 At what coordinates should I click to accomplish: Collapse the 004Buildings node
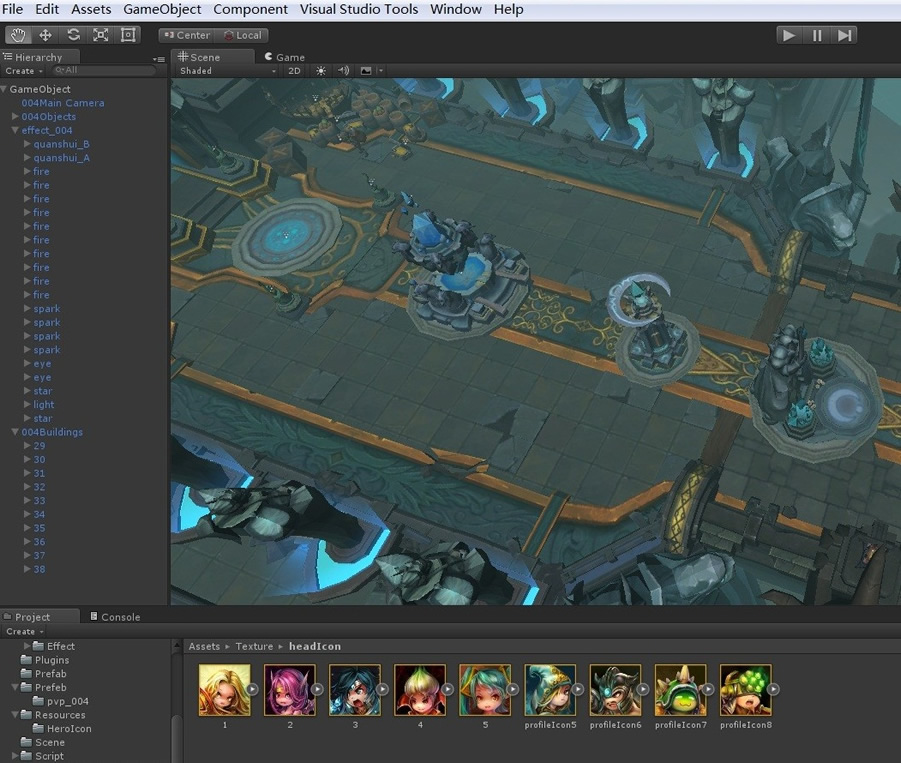tap(15, 432)
